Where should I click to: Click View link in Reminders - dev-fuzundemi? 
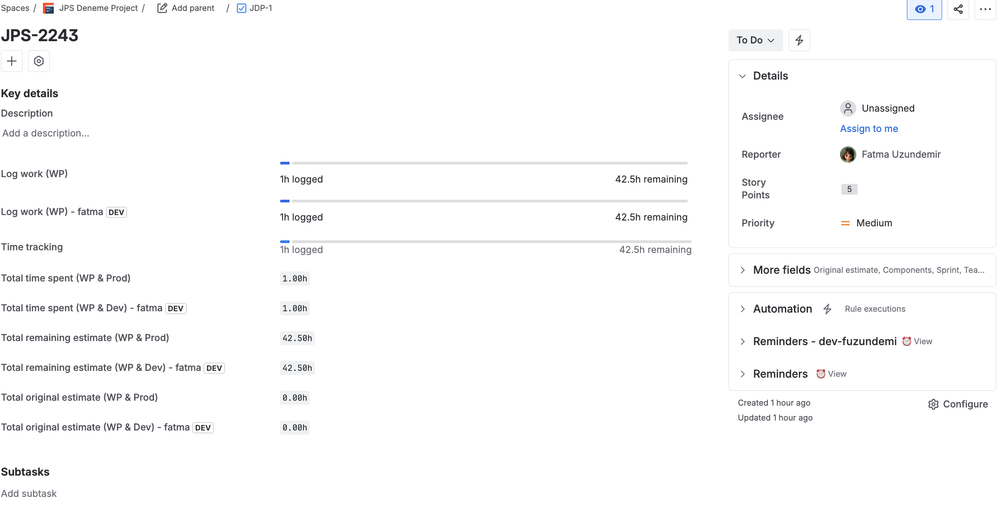(x=923, y=342)
